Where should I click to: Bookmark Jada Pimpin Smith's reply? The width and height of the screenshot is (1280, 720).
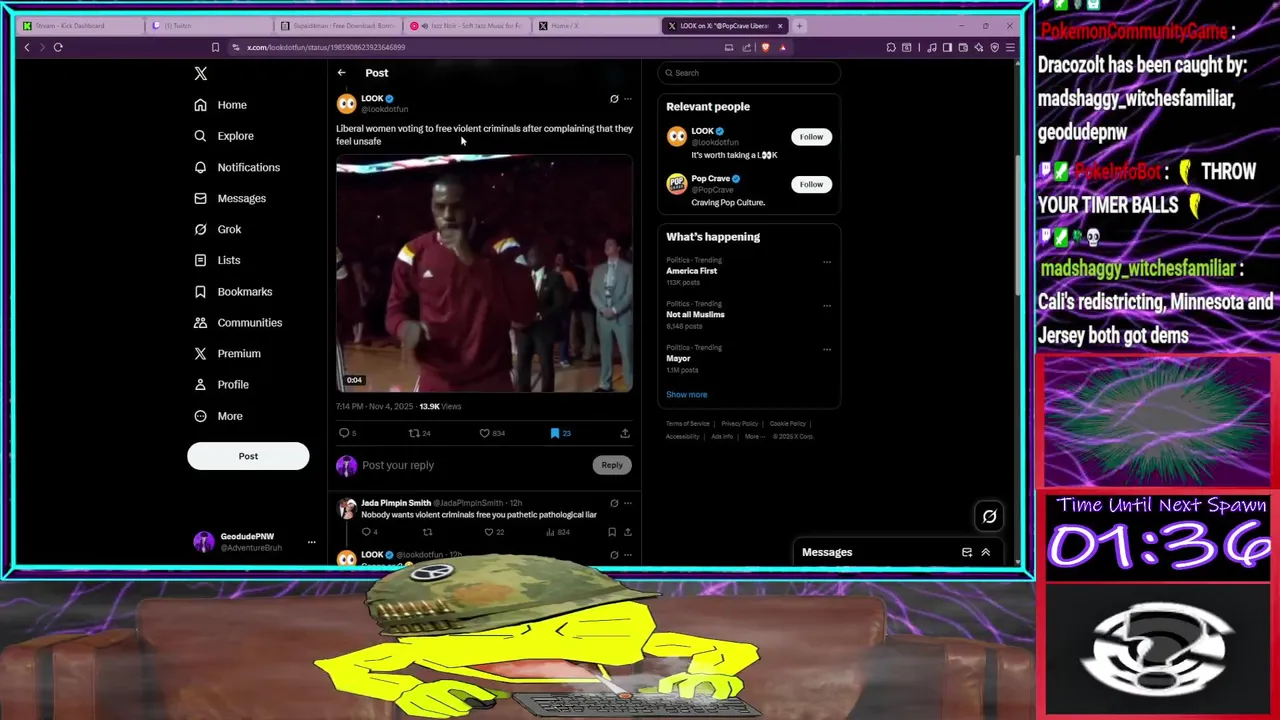(612, 532)
